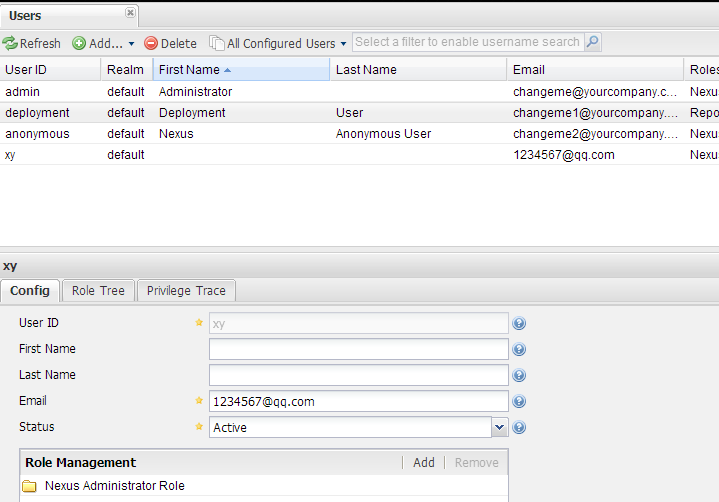This screenshot has width=719, height=502.
Task: Click the help icon next to User ID
Action: coord(519,323)
